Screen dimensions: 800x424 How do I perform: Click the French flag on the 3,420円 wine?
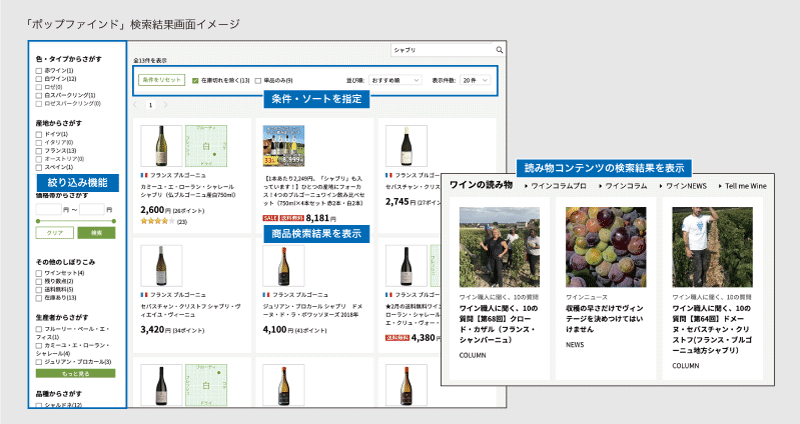[x=144, y=295]
